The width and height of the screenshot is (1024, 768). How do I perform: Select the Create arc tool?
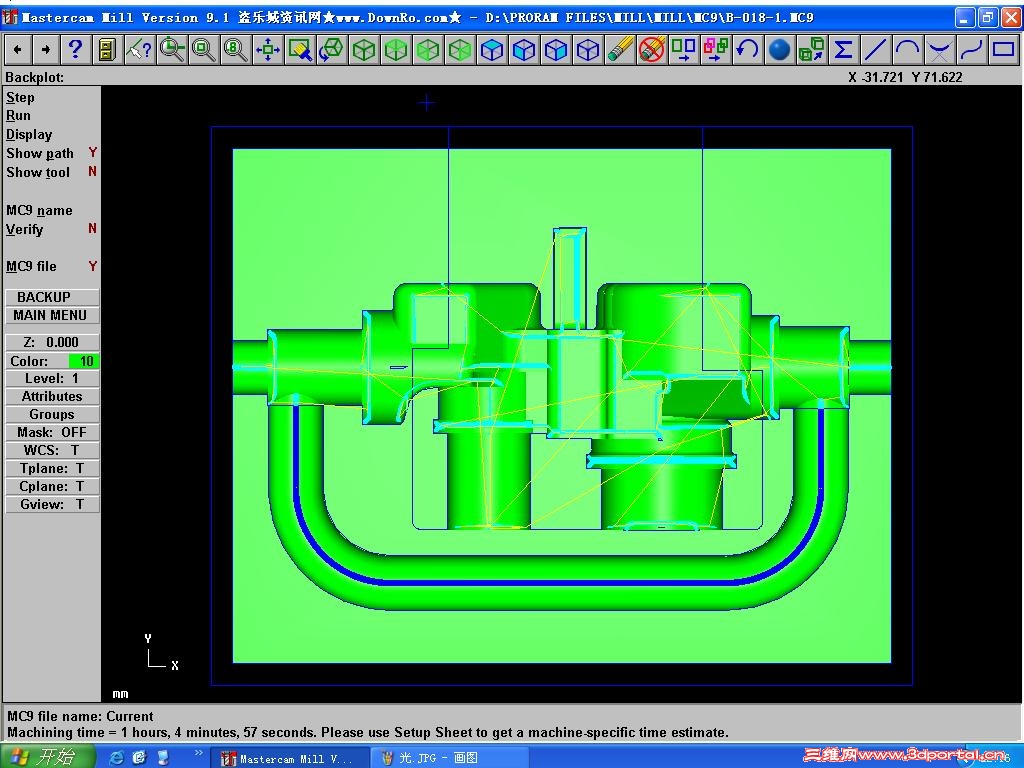[x=908, y=49]
